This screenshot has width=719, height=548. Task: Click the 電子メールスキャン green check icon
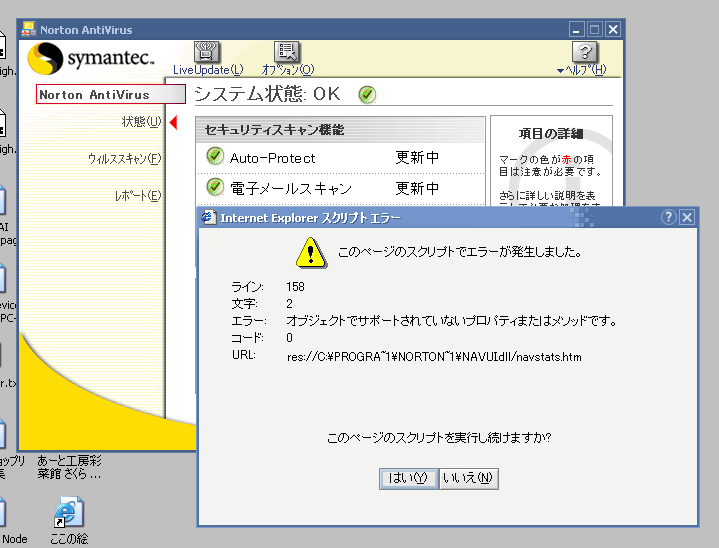(x=215, y=187)
